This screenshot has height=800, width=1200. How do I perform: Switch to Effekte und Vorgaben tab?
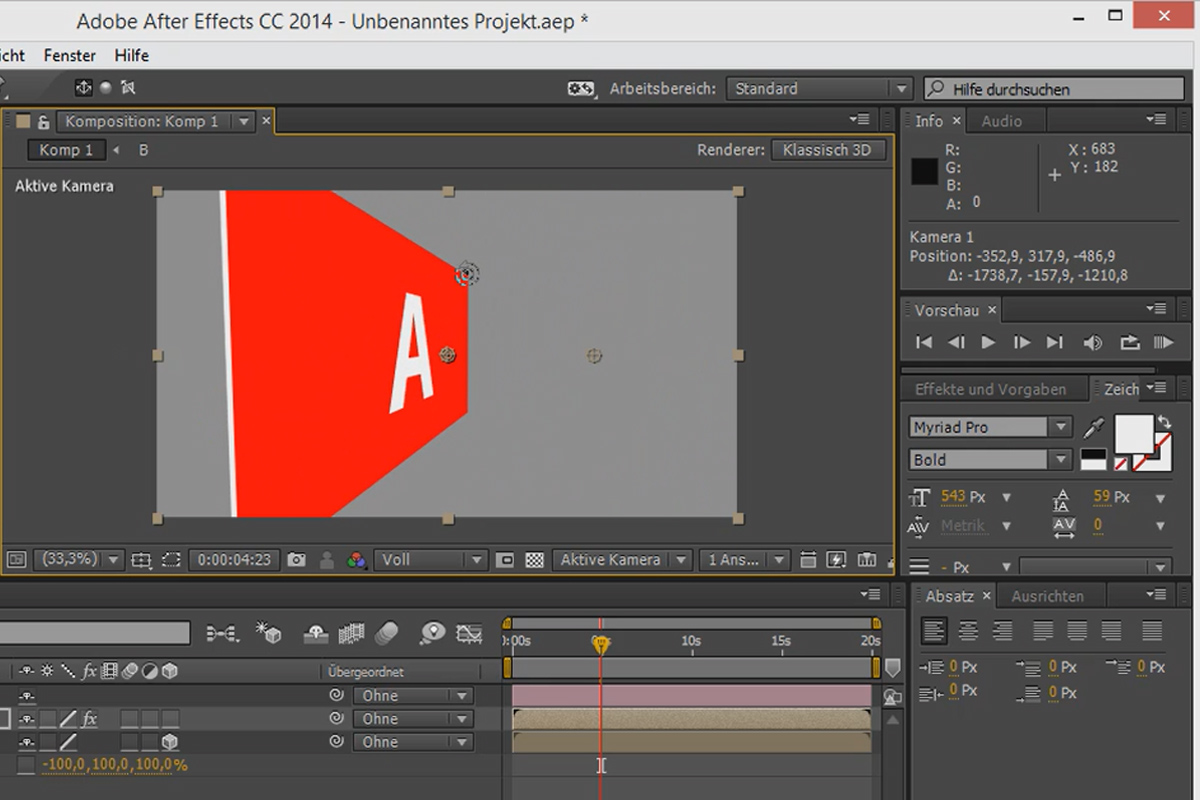(990, 389)
